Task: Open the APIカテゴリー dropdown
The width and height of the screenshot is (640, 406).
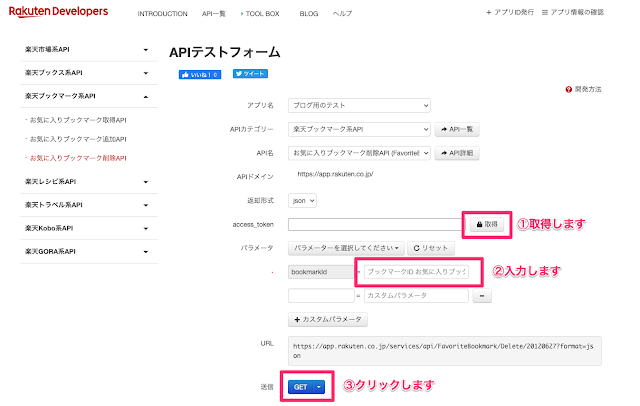Action: (x=359, y=129)
